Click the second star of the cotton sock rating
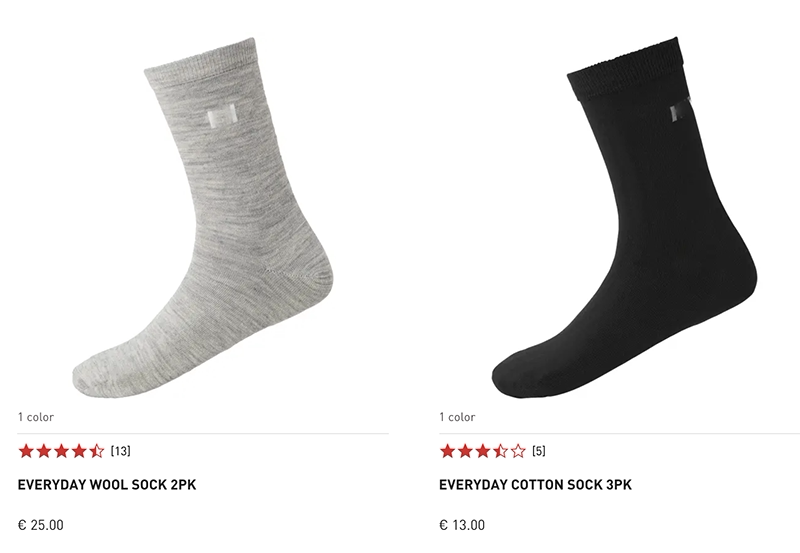Image resolution: width=800 pixels, height=553 pixels. (x=465, y=451)
